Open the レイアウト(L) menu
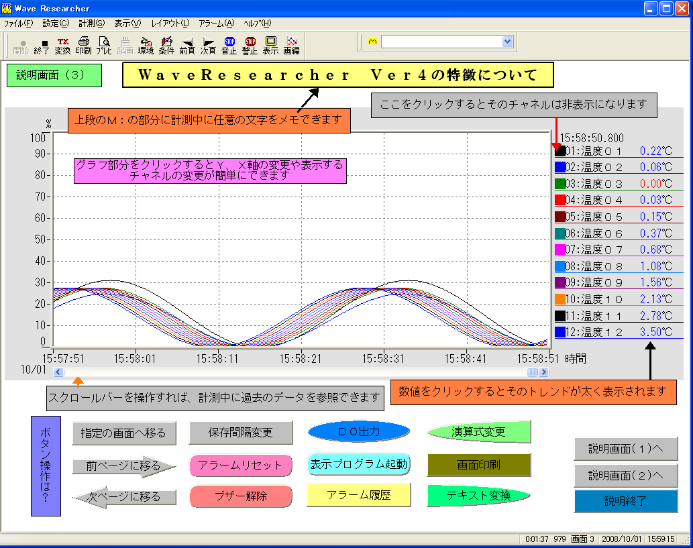The width and height of the screenshot is (693, 548). [170, 23]
